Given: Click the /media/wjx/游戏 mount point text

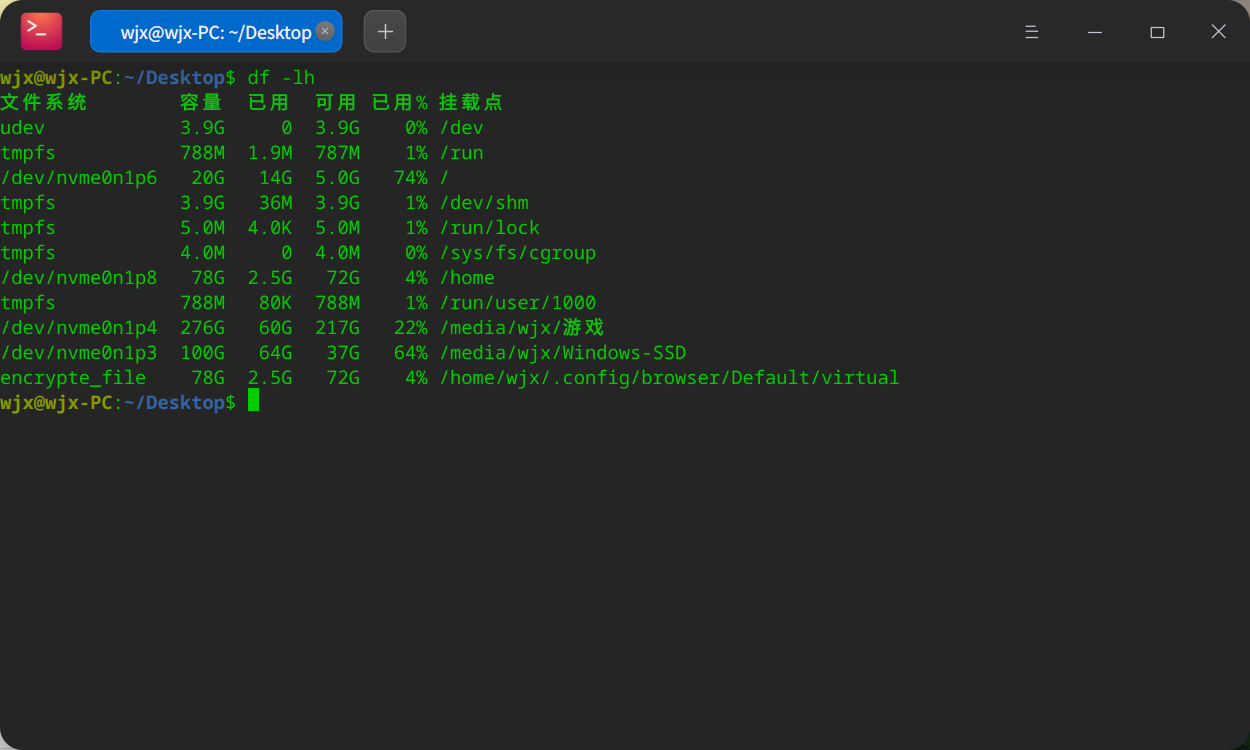Looking at the screenshot, I should [x=521, y=327].
